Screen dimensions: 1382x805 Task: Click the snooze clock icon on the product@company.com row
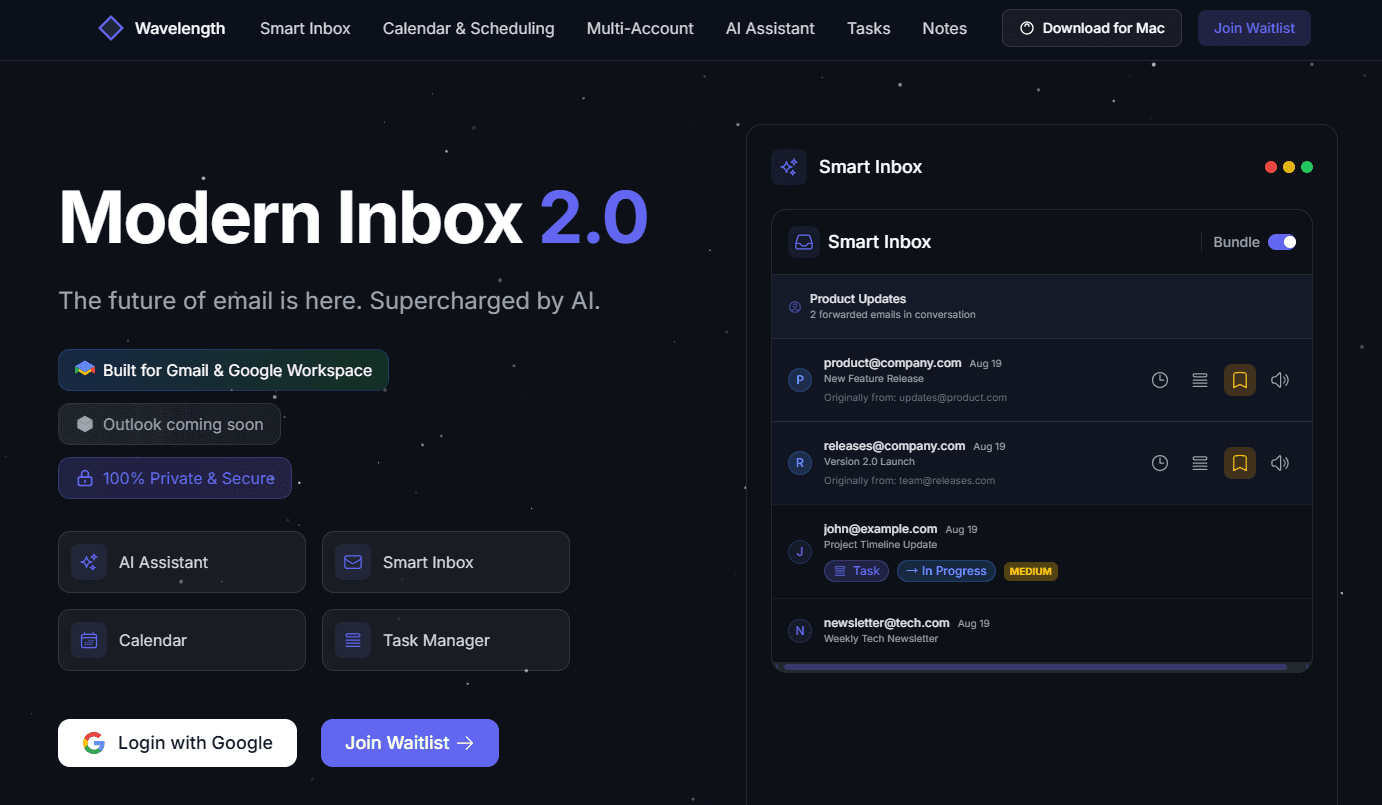point(1160,380)
